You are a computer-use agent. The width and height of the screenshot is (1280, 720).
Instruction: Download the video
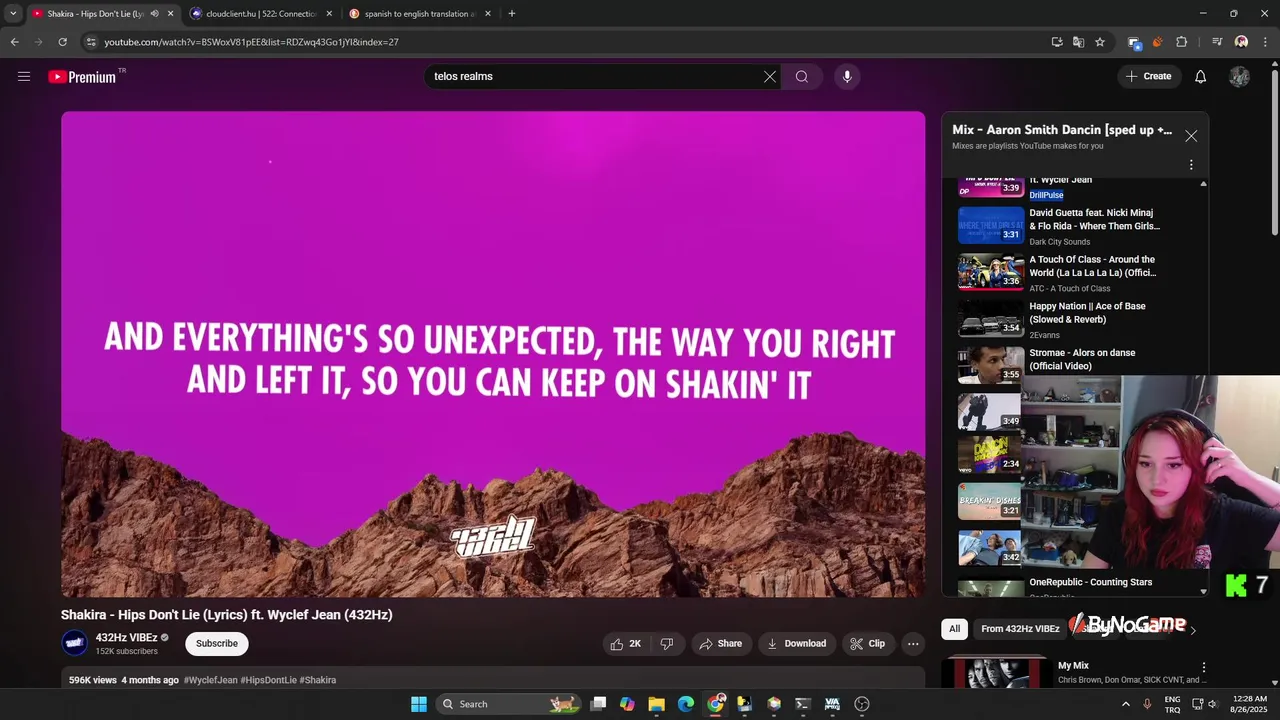(797, 644)
